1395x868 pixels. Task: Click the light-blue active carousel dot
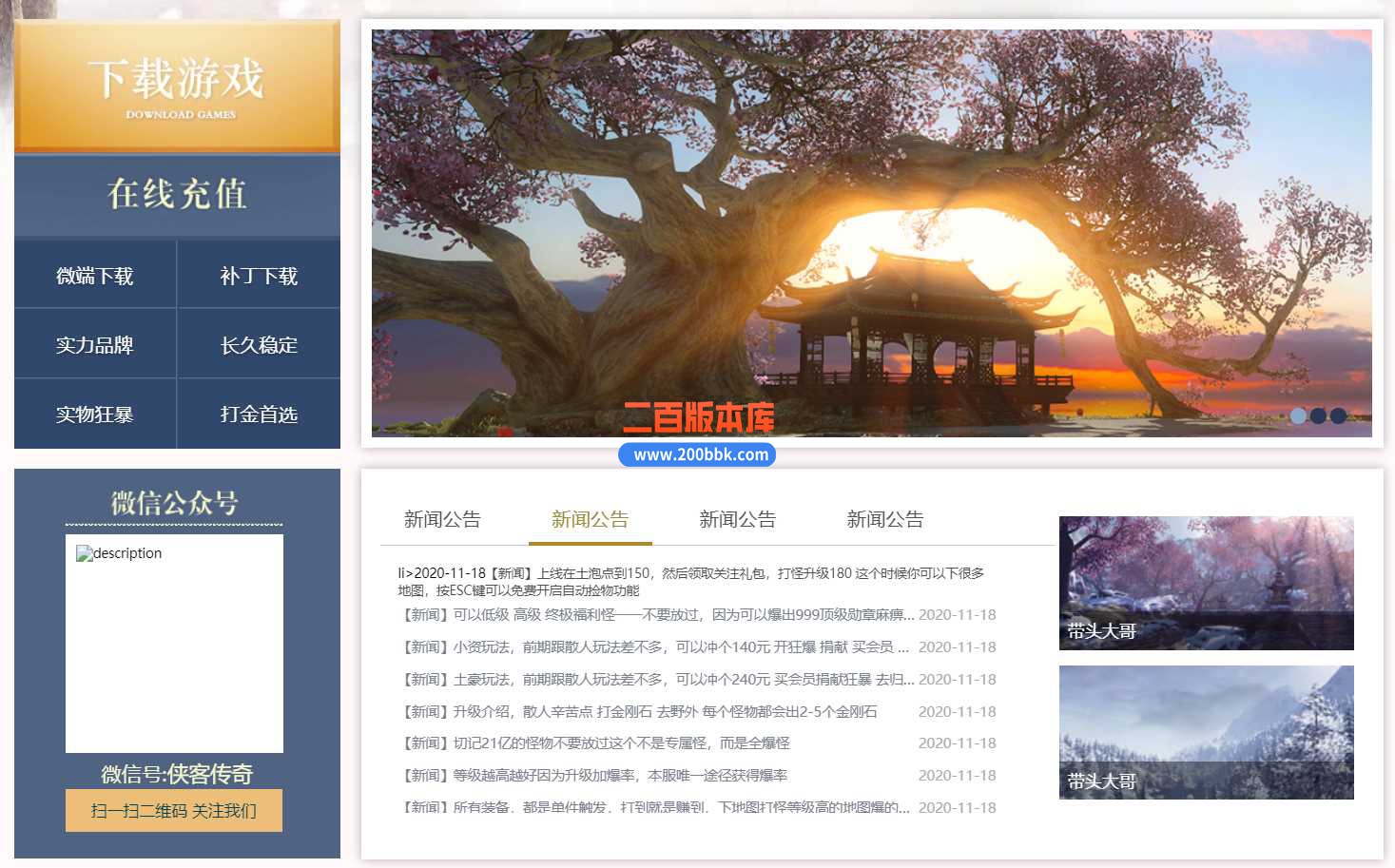coord(1298,415)
